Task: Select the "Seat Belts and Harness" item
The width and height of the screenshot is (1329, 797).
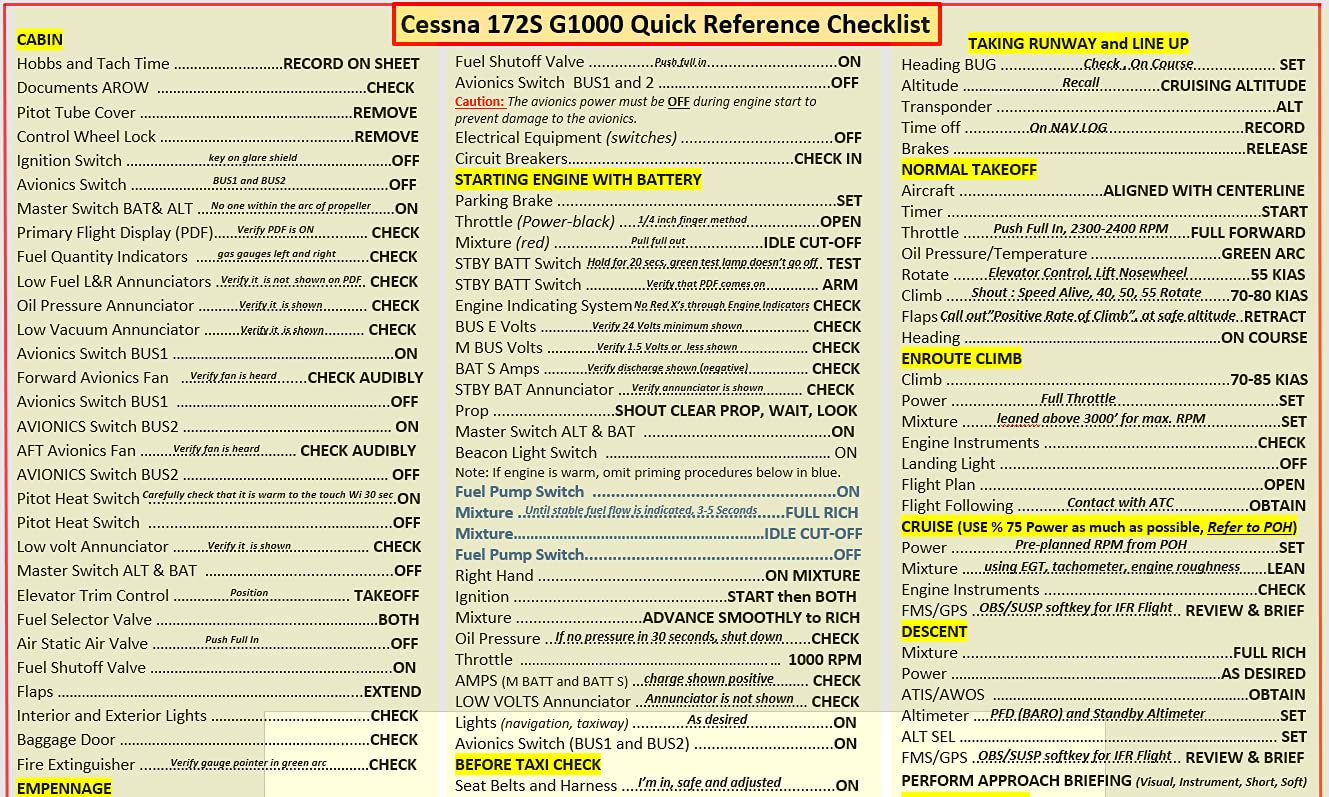Action: (x=658, y=786)
